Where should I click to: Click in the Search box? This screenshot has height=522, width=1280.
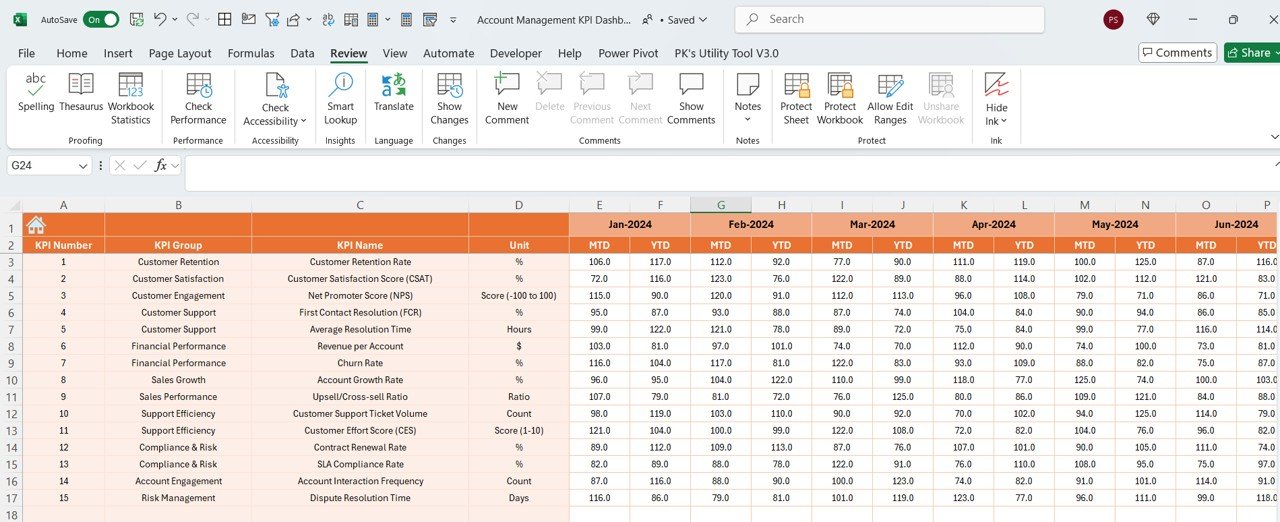click(890, 19)
